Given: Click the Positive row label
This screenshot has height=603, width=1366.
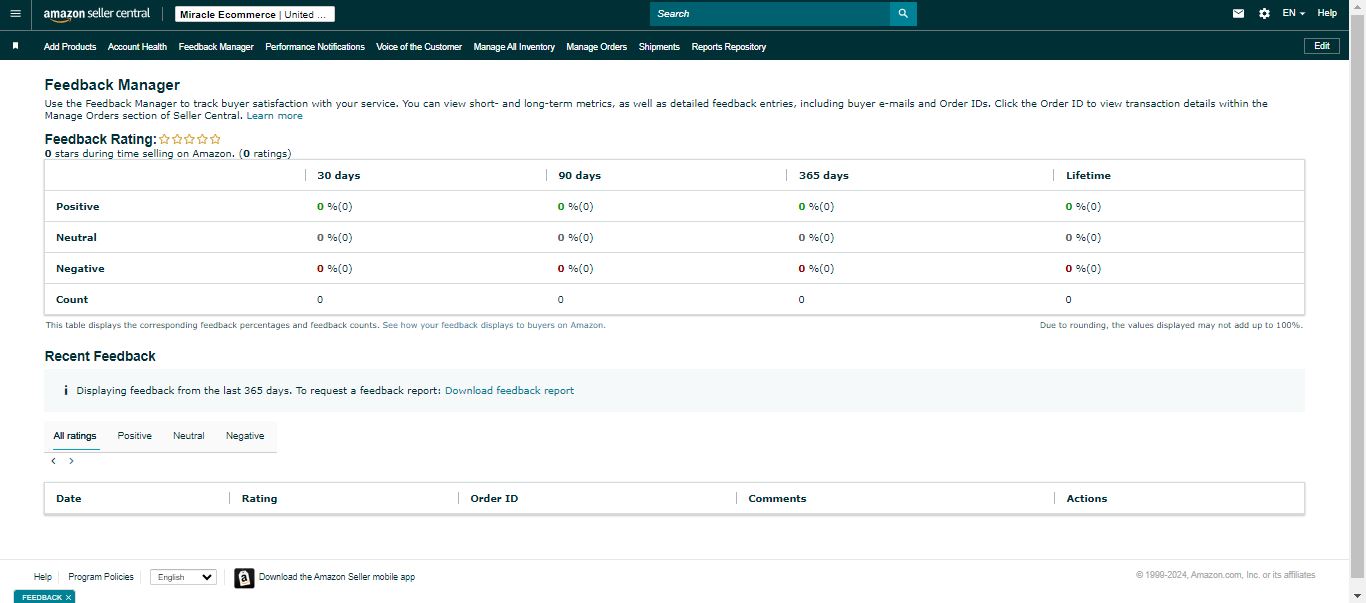Looking at the screenshot, I should click(78, 206).
